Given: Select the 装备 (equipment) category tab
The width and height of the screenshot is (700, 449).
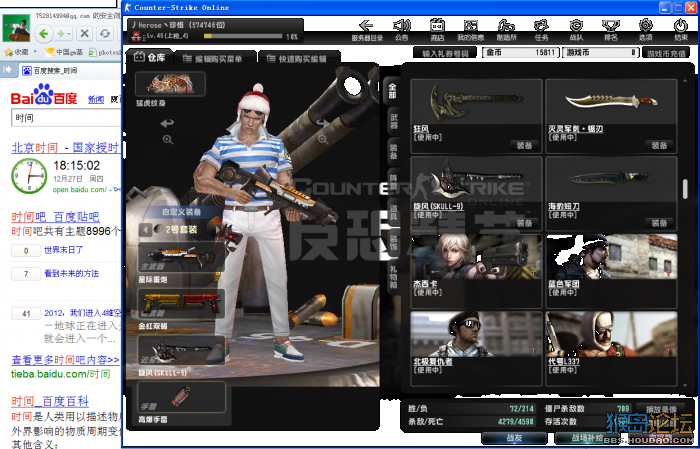Looking at the screenshot, I should [x=393, y=151].
